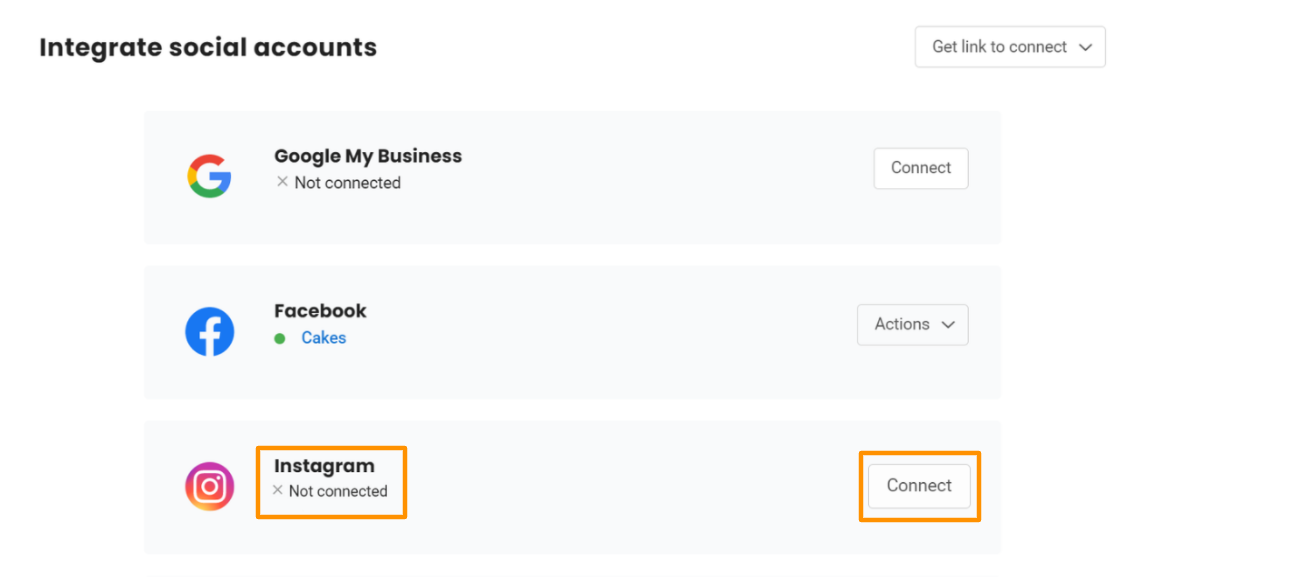This screenshot has height=585, width=1305.
Task: Click the Google logo icon
Action: [209, 177]
